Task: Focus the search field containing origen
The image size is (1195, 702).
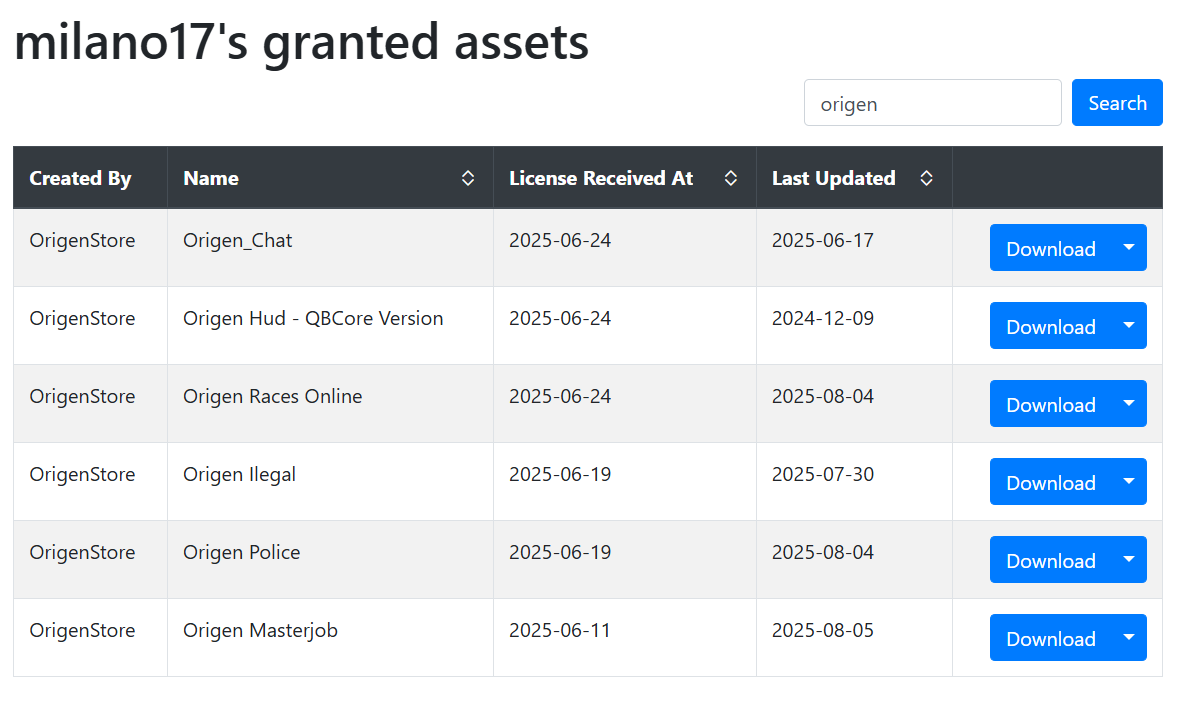Action: coord(933,103)
